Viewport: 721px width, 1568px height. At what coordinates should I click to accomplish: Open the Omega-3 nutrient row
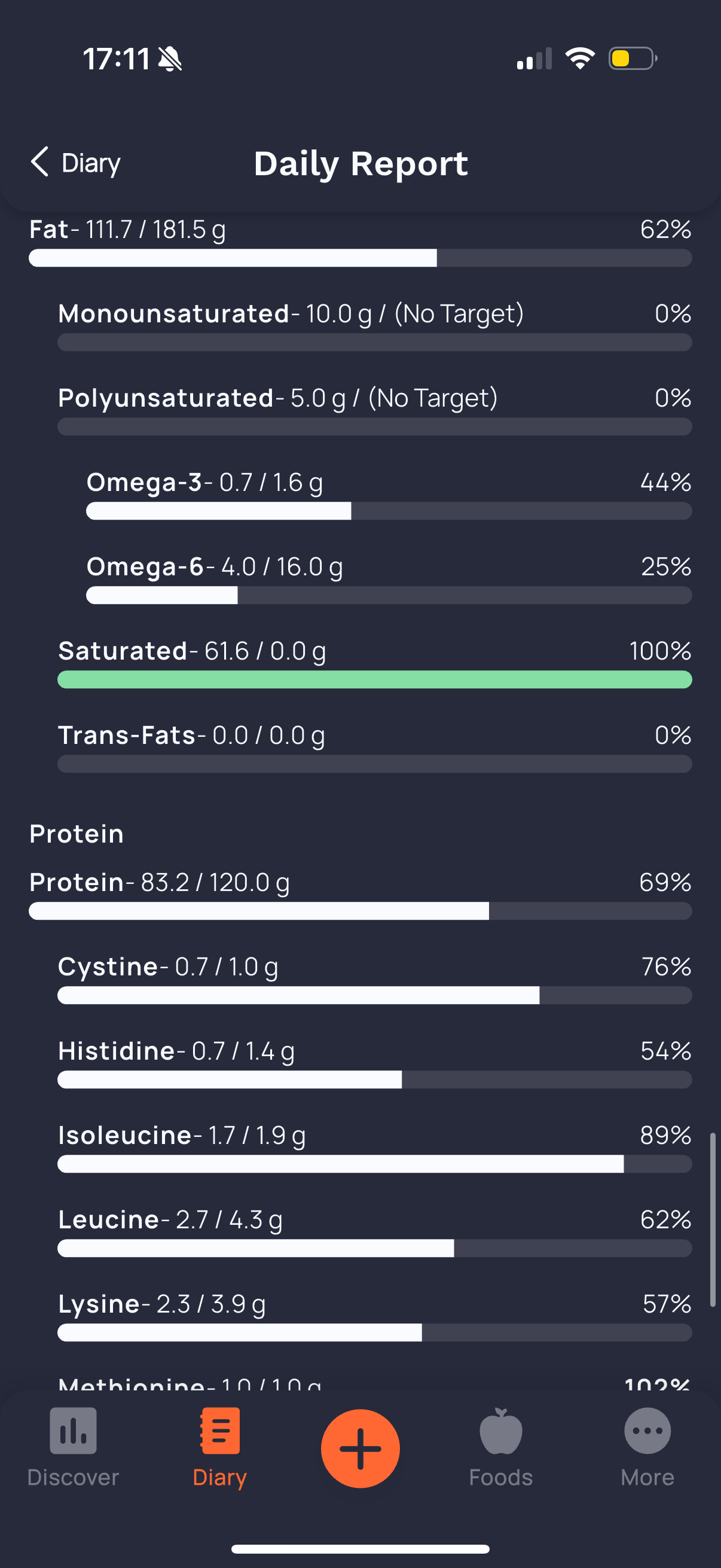point(389,494)
